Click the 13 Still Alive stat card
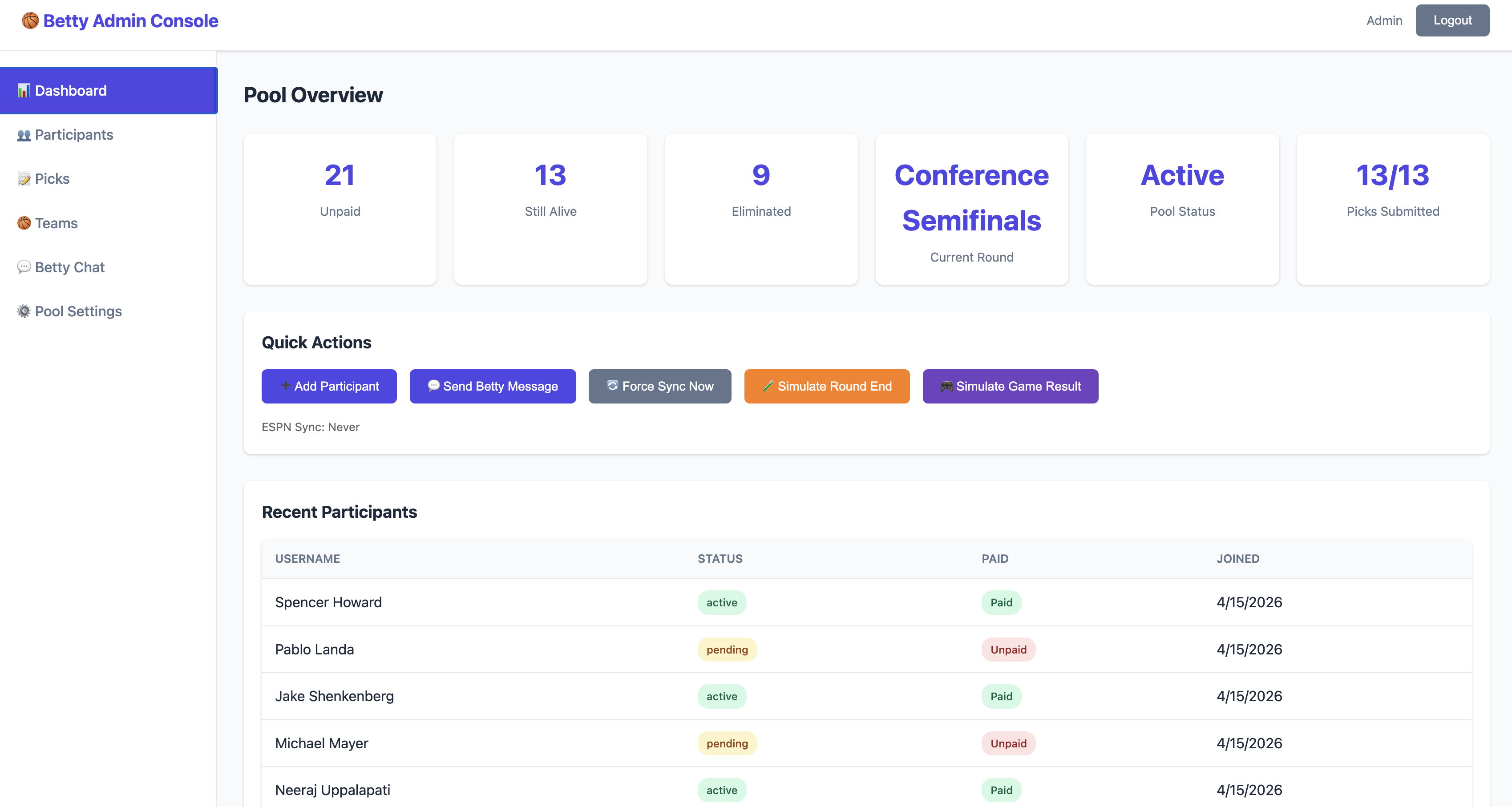Image resolution: width=1512 pixels, height=807 pixels. 550,210
